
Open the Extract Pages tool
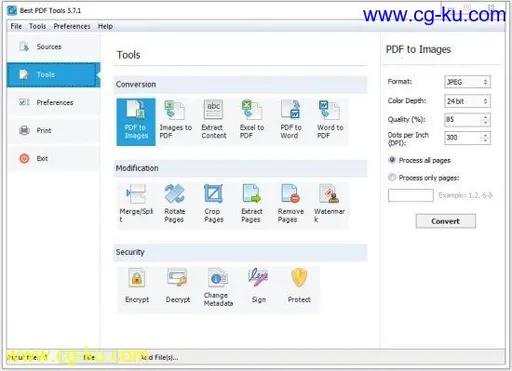[252, 204]
